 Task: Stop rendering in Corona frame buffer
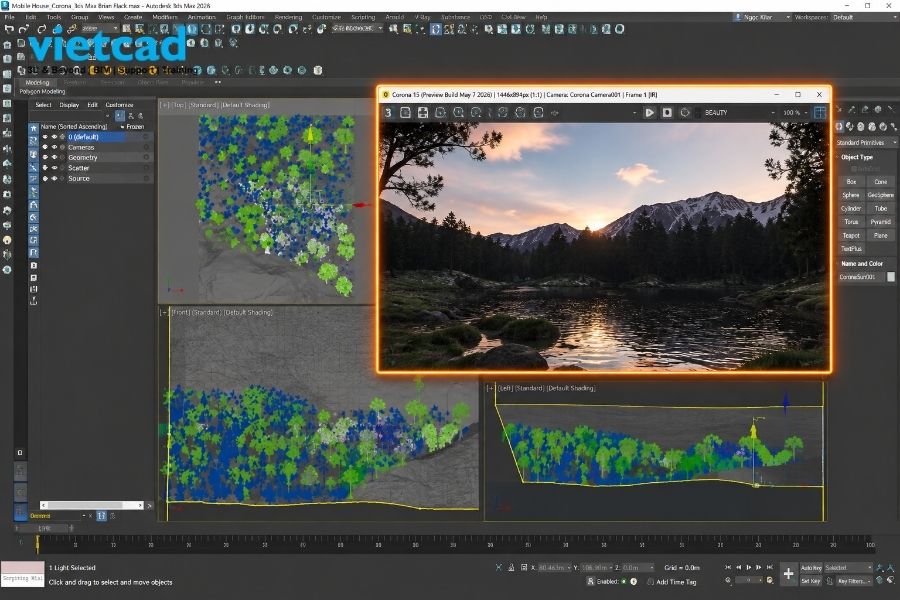point(667,113)
